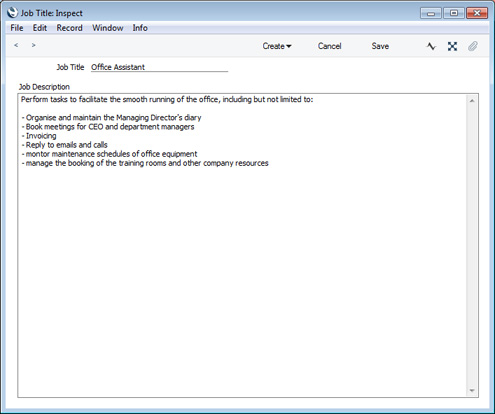
Task: Click the Job Title input field
Action: click(159, 67)
